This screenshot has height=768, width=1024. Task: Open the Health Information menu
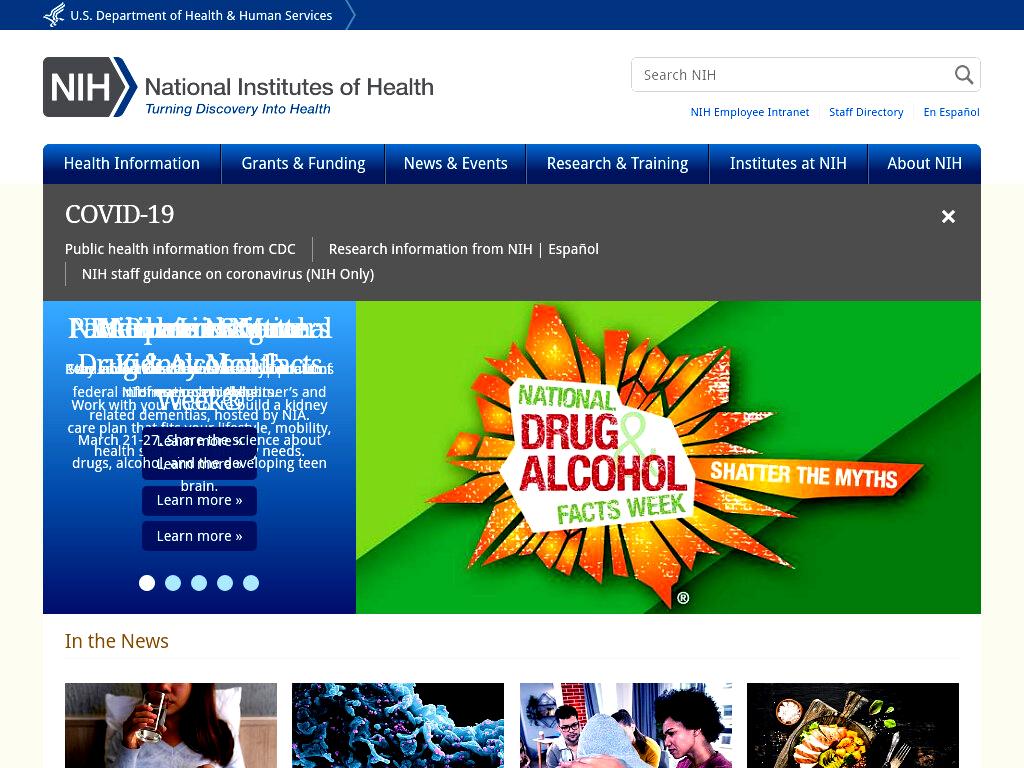pyautogui.click(x=132, y=163)
